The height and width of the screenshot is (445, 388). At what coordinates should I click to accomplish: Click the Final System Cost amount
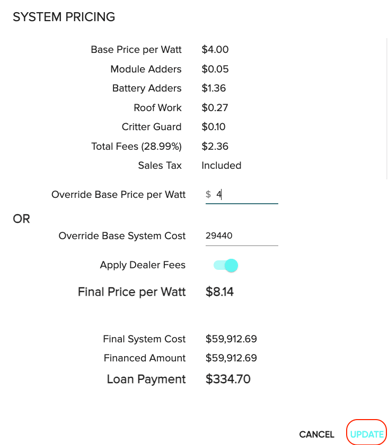click(x=231, y=339)
